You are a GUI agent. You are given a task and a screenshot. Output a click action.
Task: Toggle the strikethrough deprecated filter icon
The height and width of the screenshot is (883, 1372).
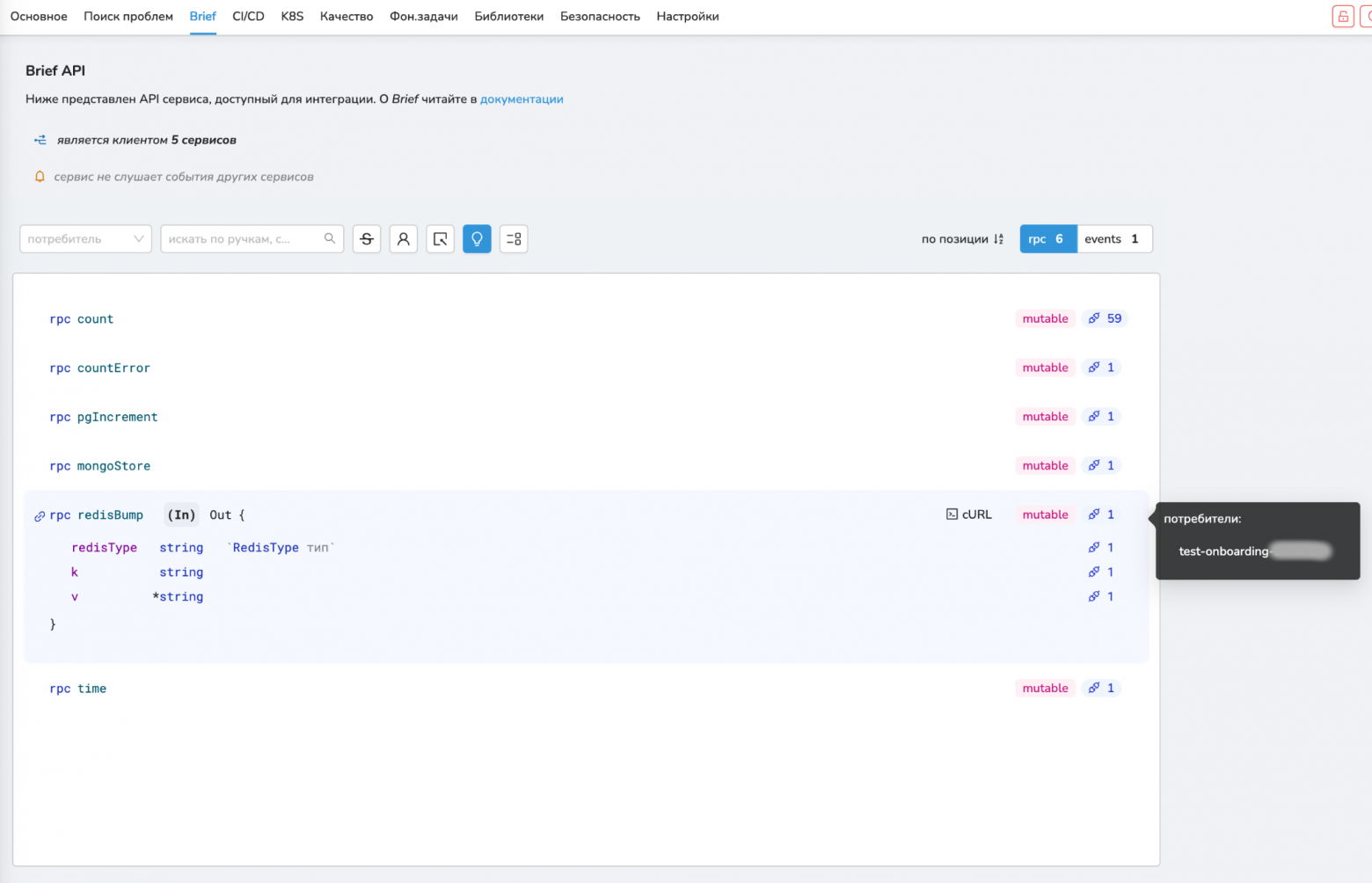tap(367, 239)
